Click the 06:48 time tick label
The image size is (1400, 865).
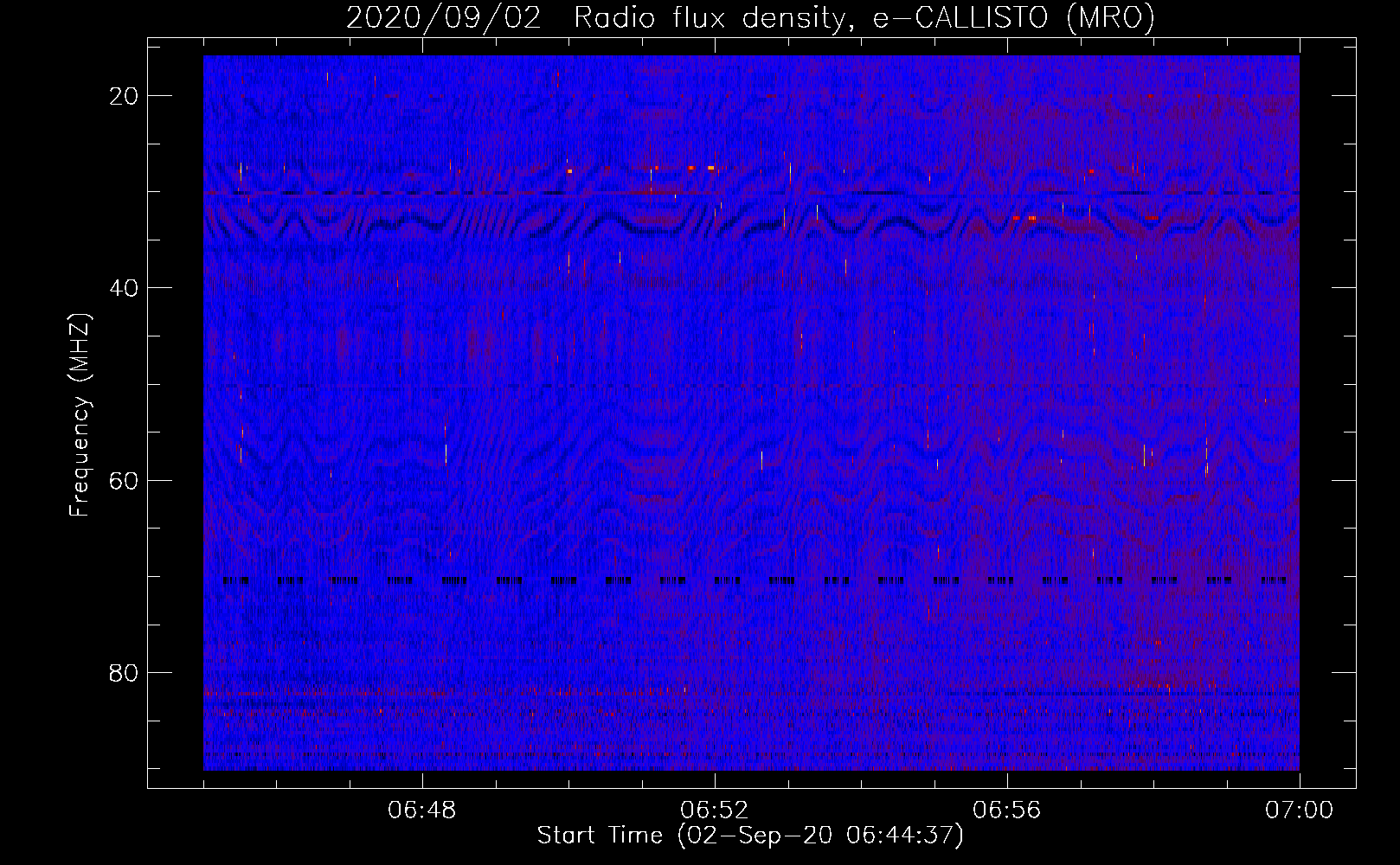pos(422,811)
